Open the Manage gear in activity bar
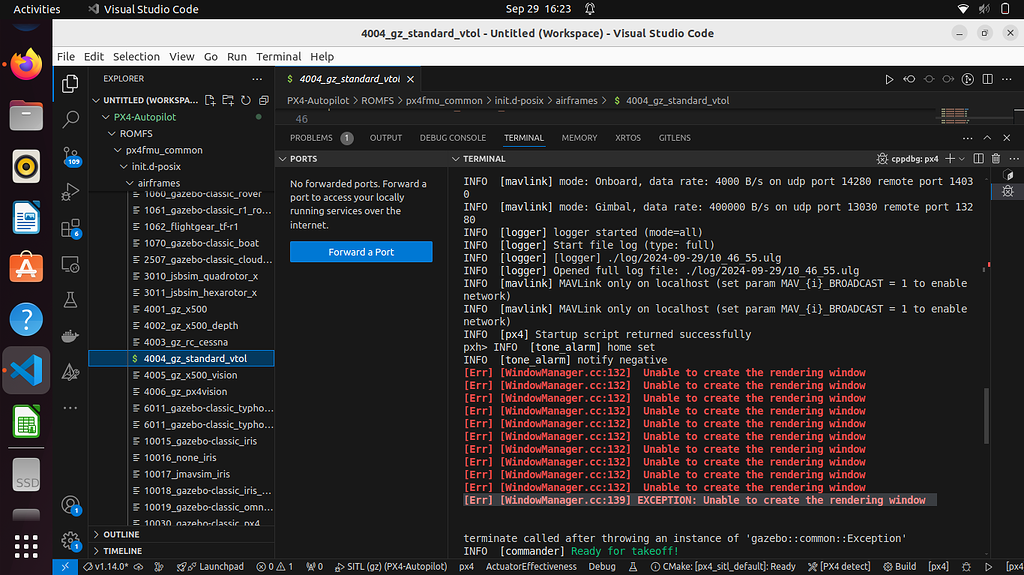1024x575 pixels. [x=70, y=540]
